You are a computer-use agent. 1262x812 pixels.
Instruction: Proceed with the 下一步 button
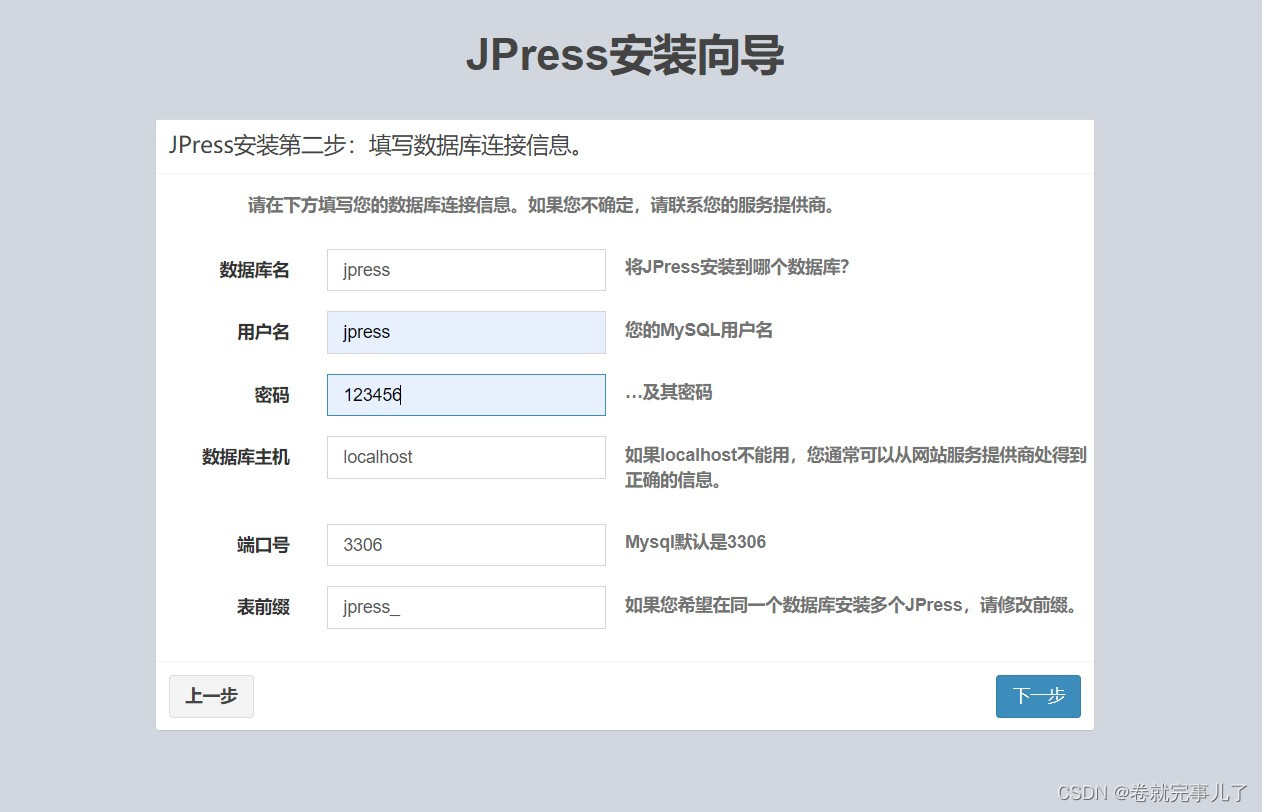point(1038,696)
